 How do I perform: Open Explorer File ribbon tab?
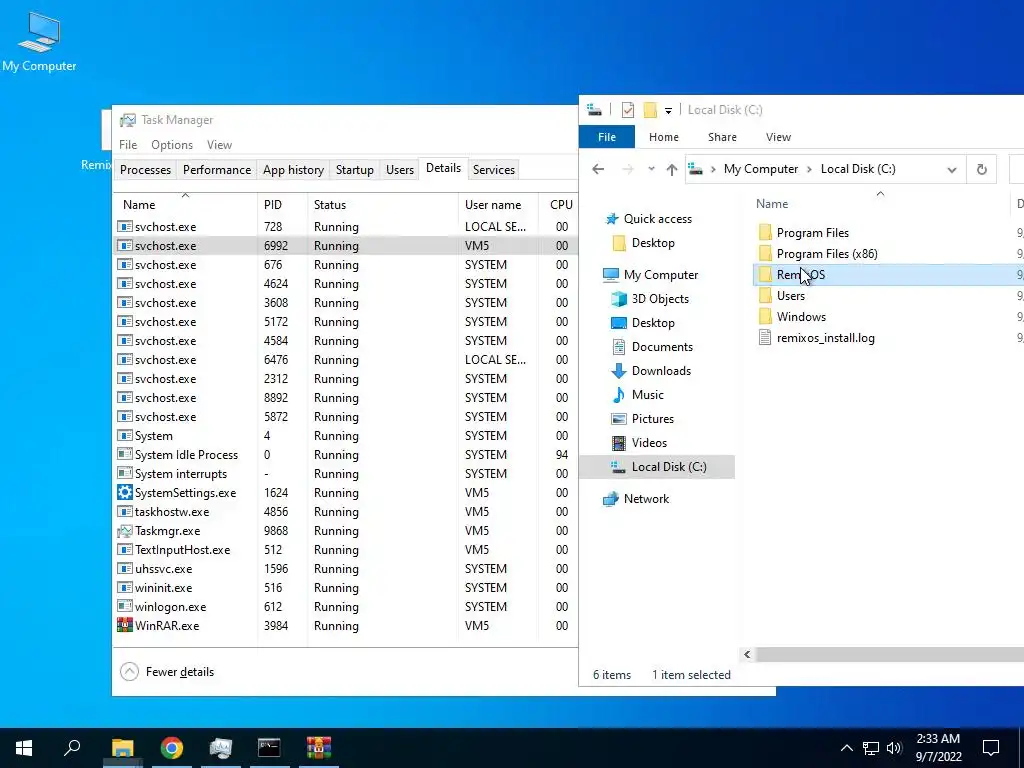tap(607, 136)
